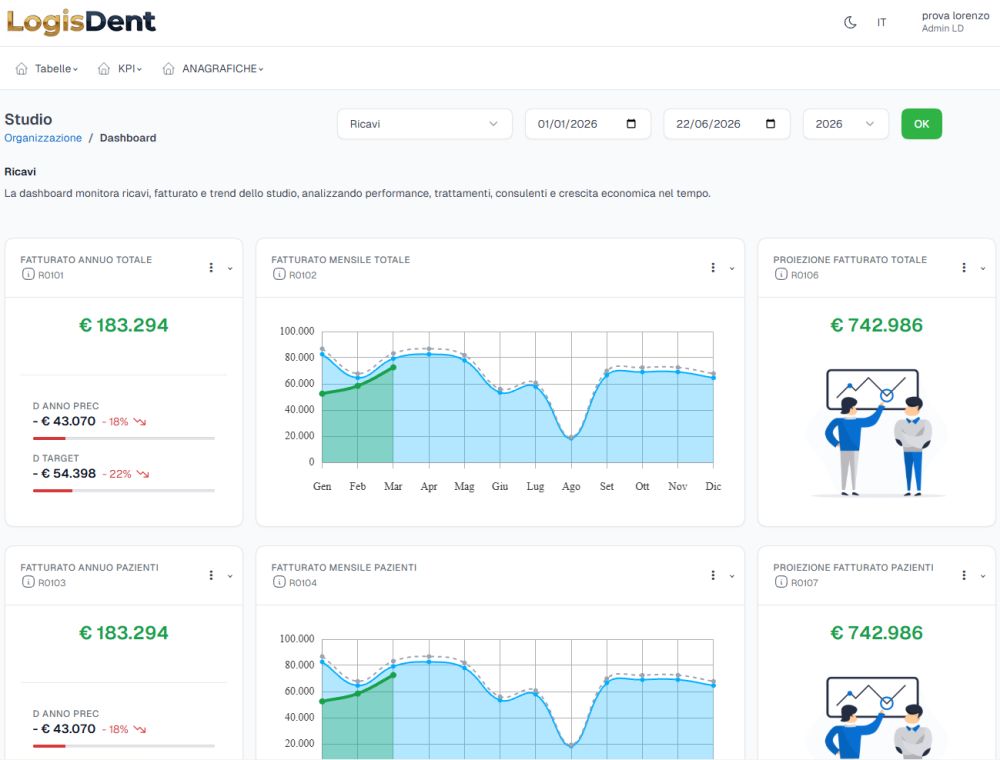The image size is (1000, 760).
Task: Collapse the Fatturato Annuo Pazienti card
Action: click(230, 576)
